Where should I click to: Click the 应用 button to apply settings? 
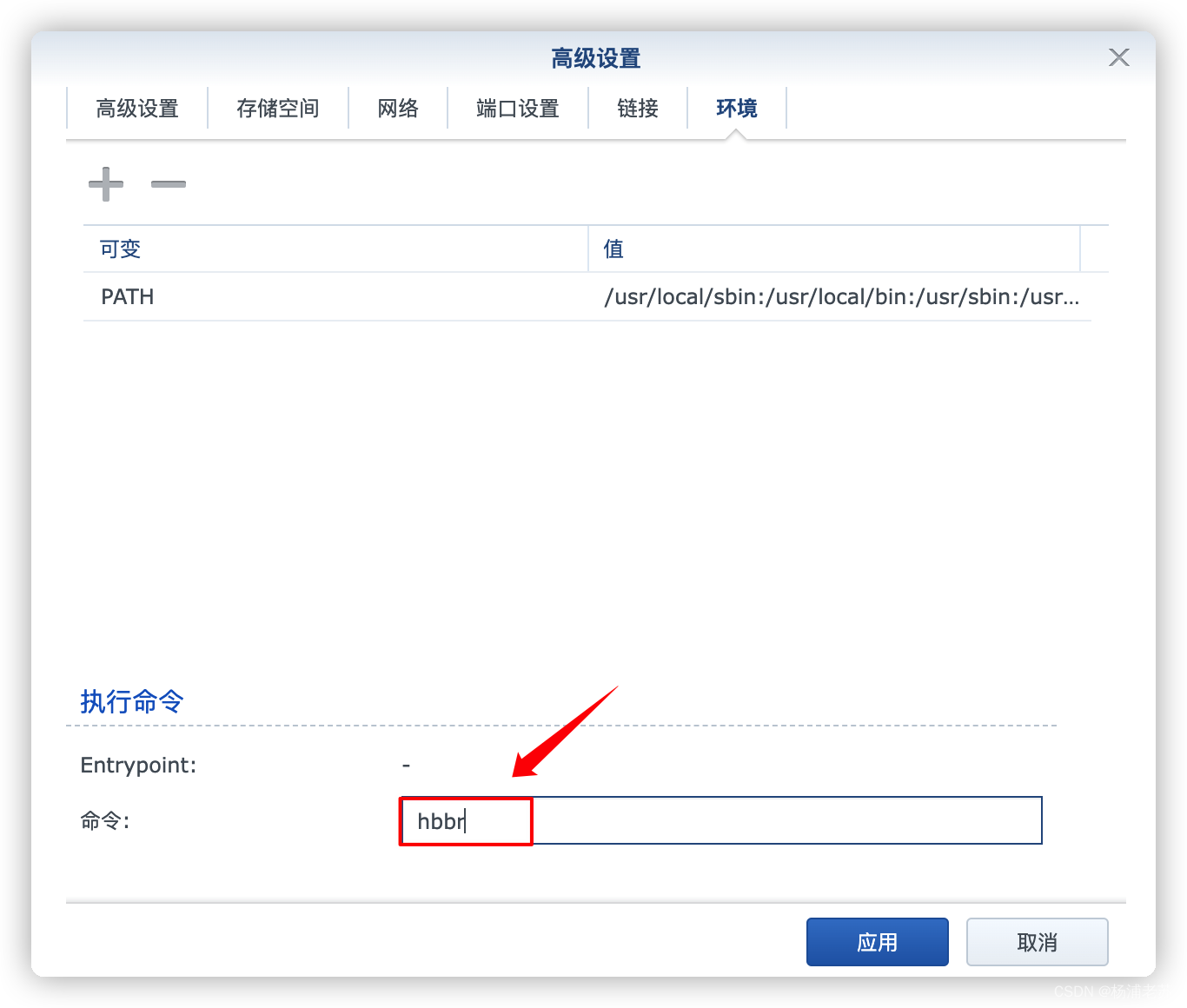tap(877, 941)
